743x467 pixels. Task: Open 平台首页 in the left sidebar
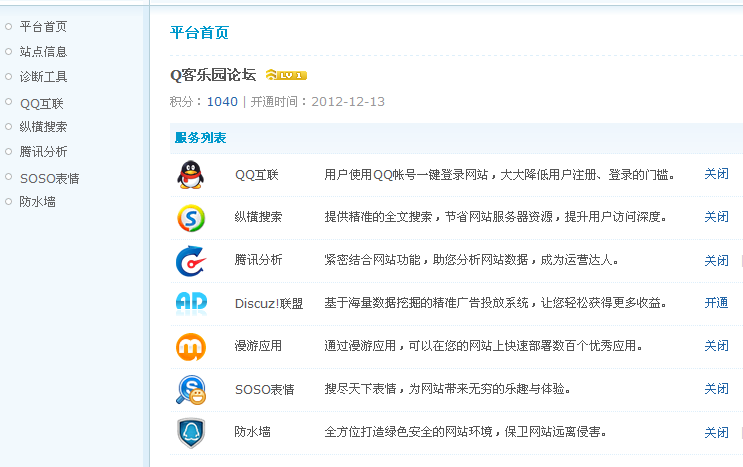coord(43,27)
